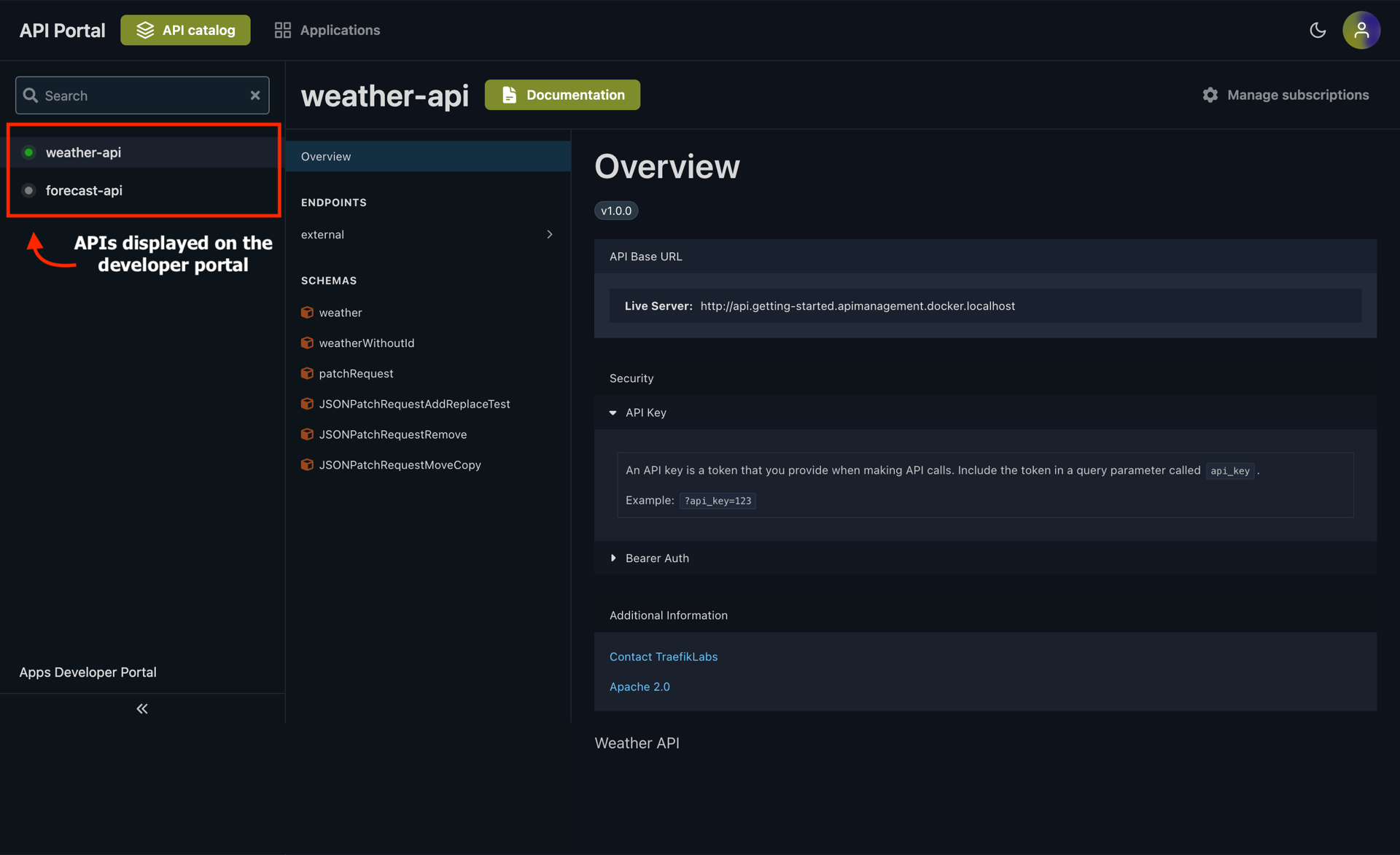Click the cube icon beside JSONPatchRequestMoveCopy
The image size is (1400, 855).
click(307, 465)
